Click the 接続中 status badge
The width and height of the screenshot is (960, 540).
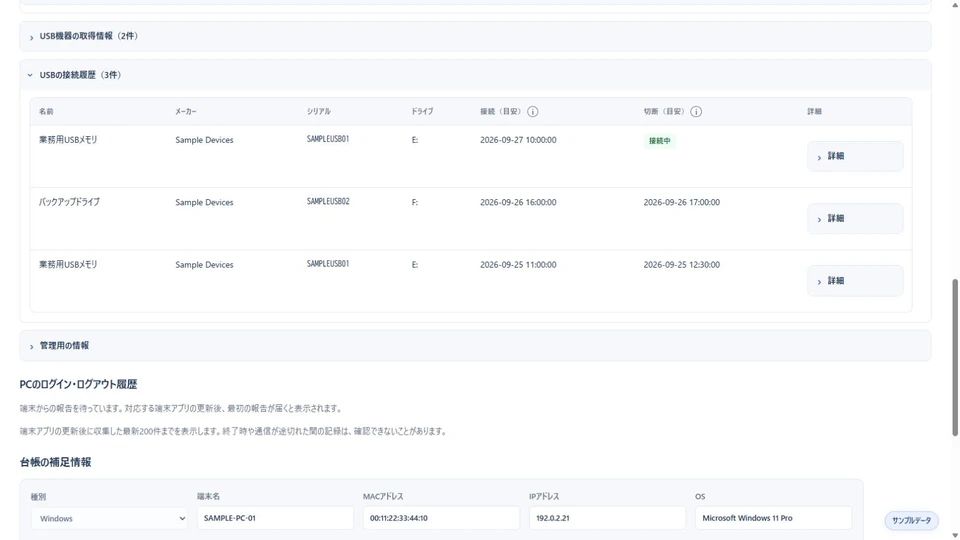click(x=659, y=141)
